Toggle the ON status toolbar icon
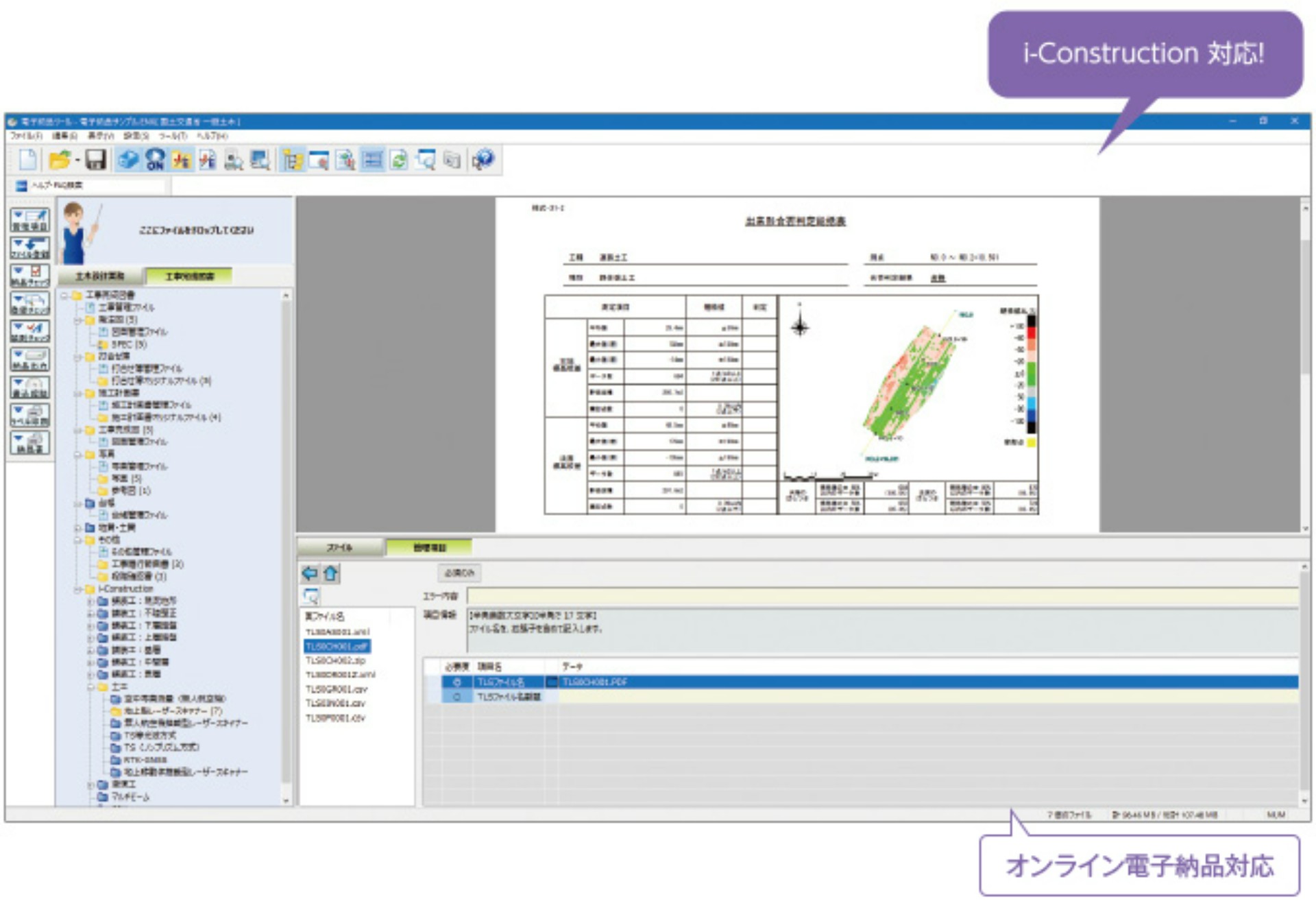The image size is (1316, 910). pos(154,161)
